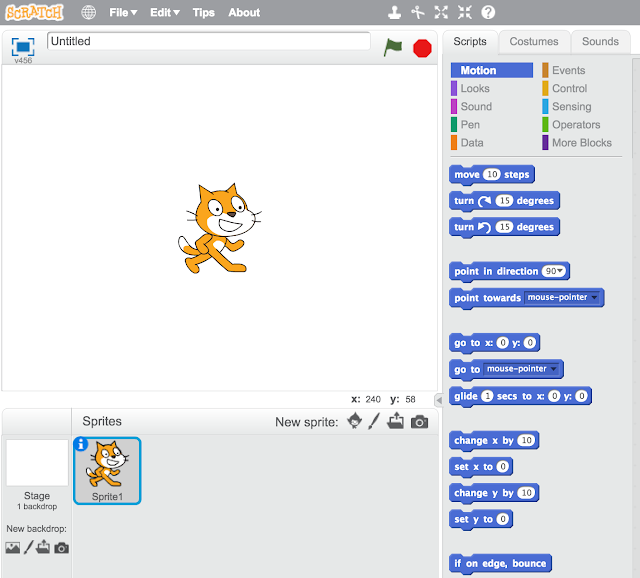
Task: Click value in change y by block
Action: [x=526, y=493]
